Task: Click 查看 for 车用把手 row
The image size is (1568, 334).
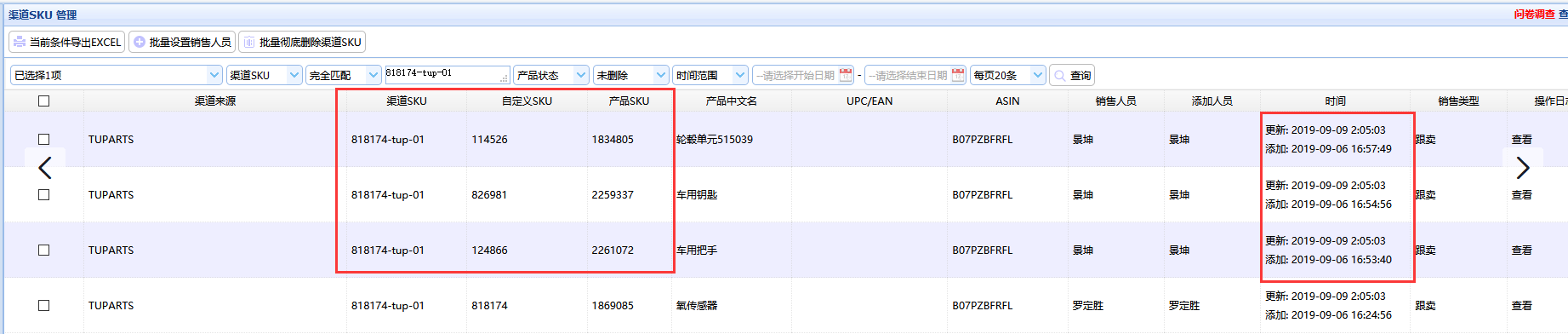Action: pos(1521,250)
